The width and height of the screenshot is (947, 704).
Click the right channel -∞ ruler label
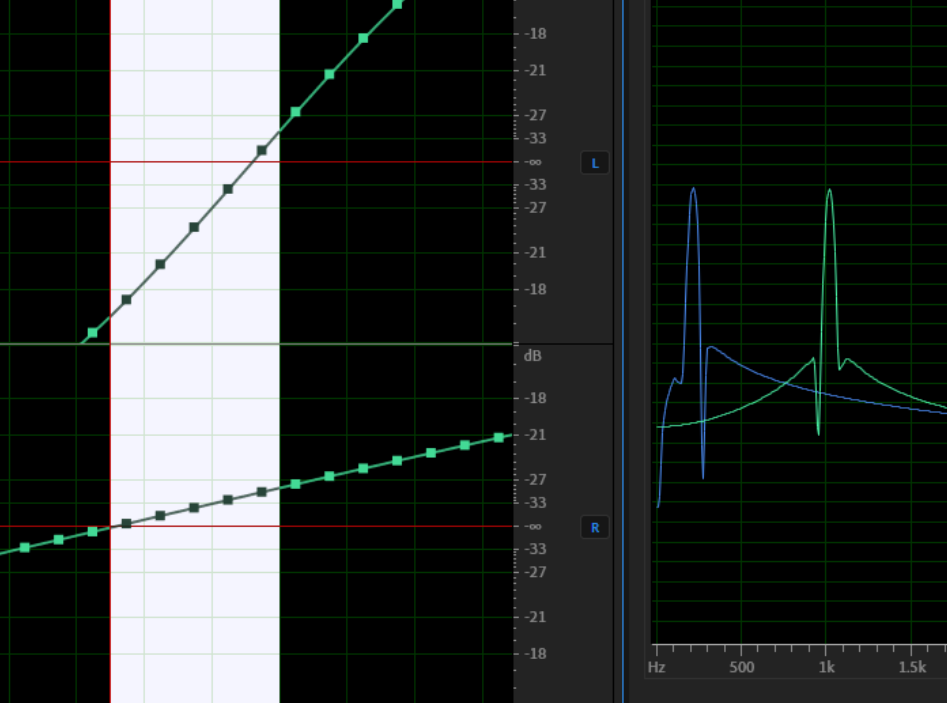(x=534, y=526)
